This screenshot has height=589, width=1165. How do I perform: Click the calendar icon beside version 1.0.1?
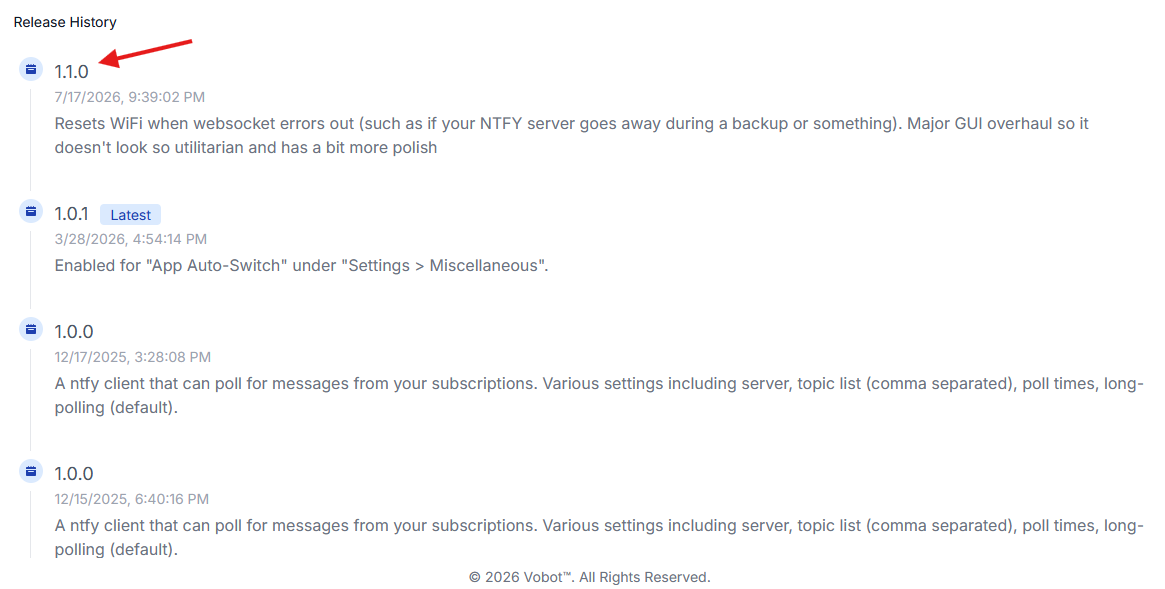[x=30, y=212]
